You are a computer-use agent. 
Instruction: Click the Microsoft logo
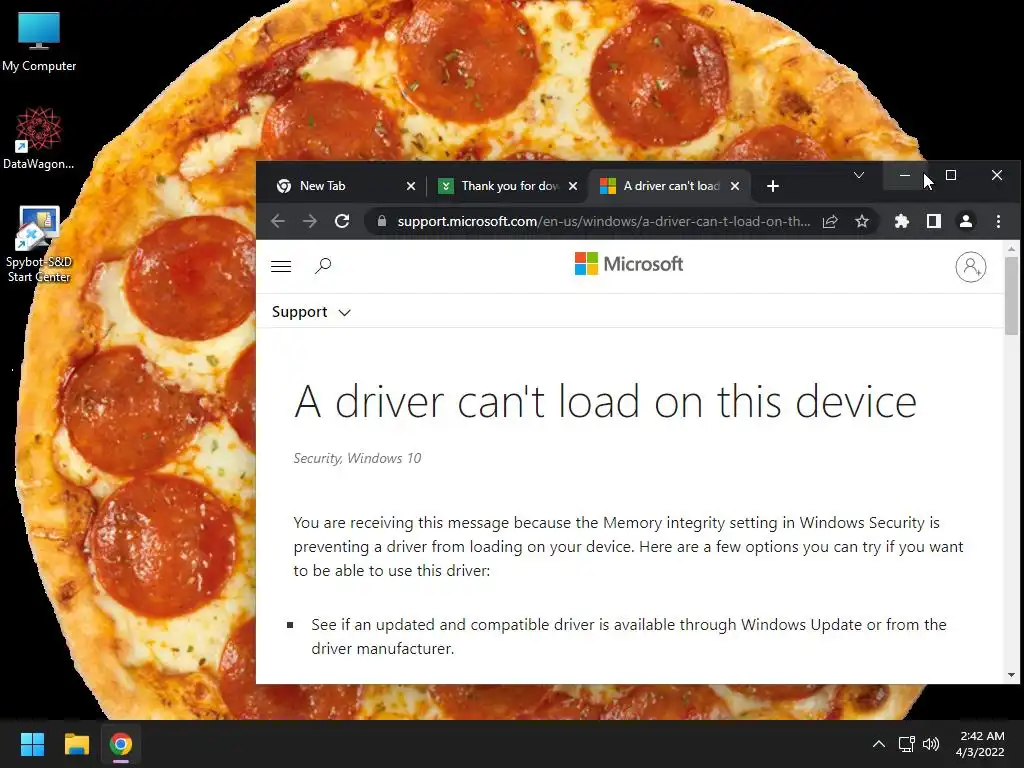pos(629,264)
